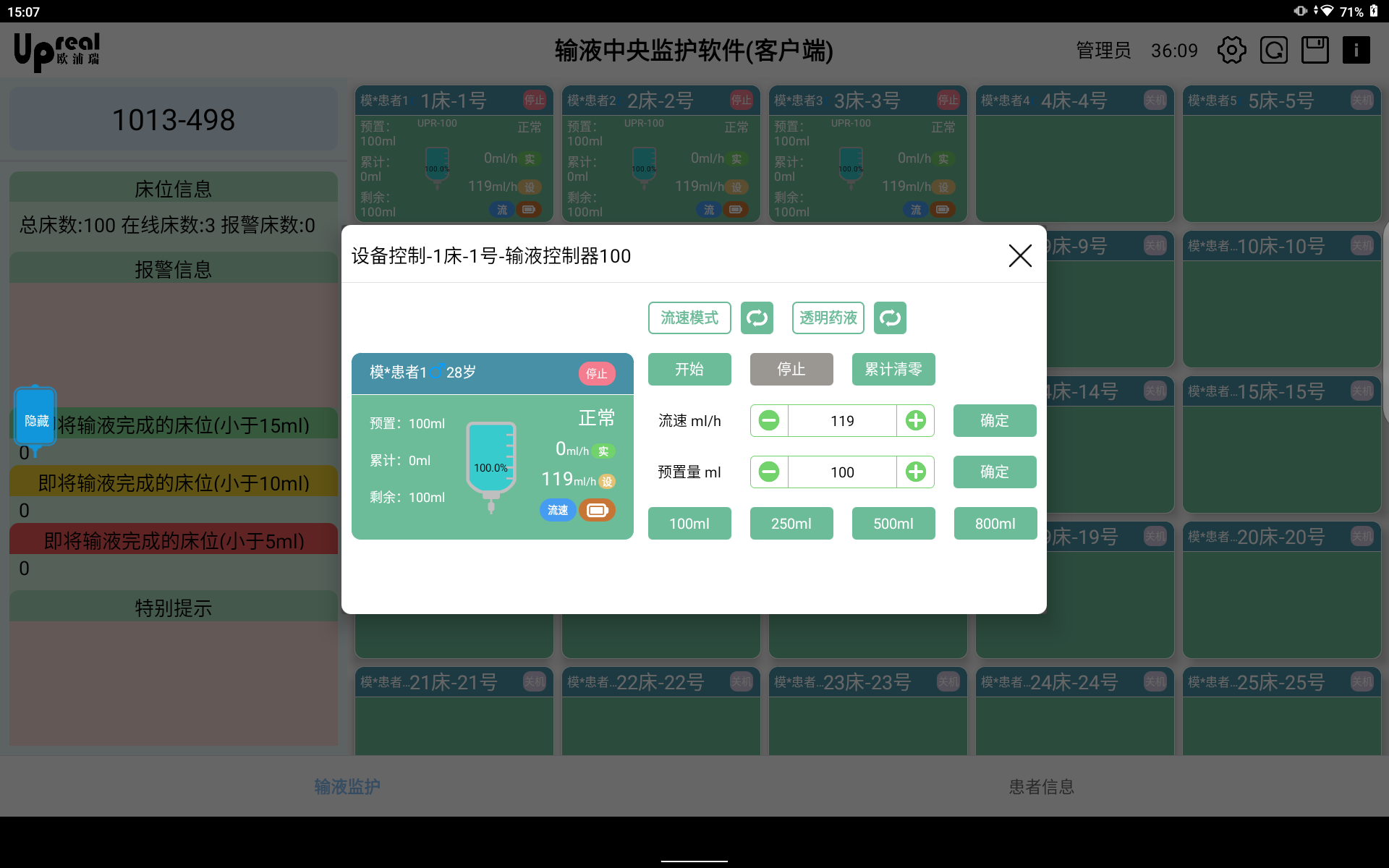
Task: Increase preset volume with plus button
Action: [915, 472]
